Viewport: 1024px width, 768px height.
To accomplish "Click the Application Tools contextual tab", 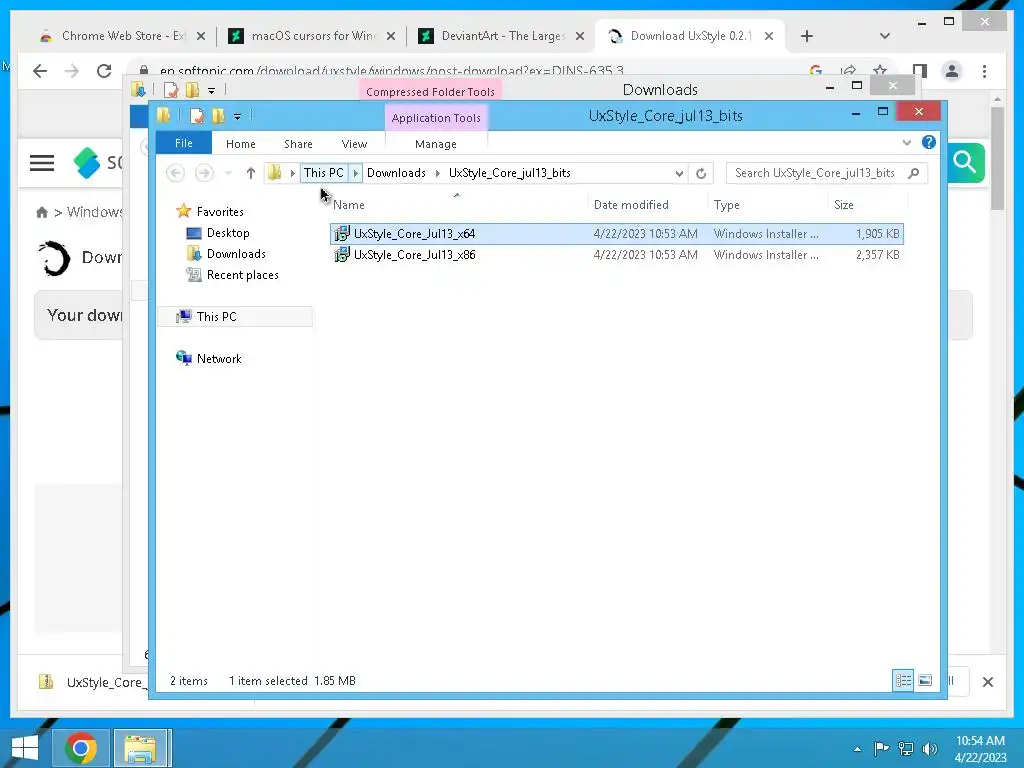I will coord(436,118).
